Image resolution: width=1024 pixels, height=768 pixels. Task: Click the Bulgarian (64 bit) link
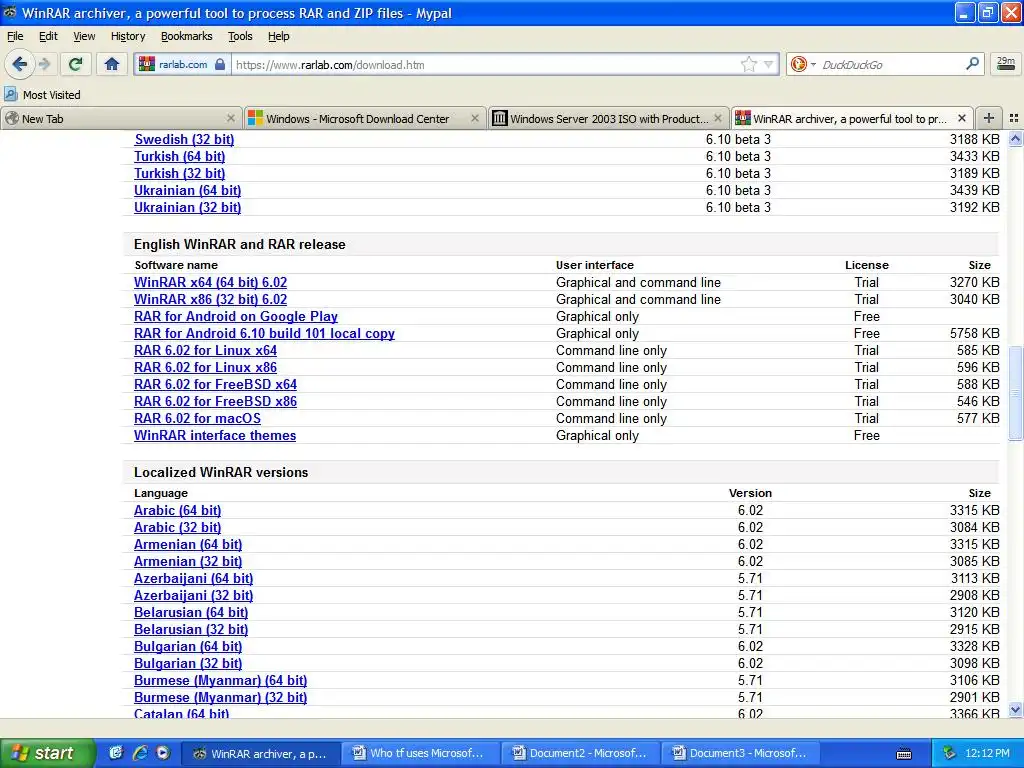click(188, 646)
